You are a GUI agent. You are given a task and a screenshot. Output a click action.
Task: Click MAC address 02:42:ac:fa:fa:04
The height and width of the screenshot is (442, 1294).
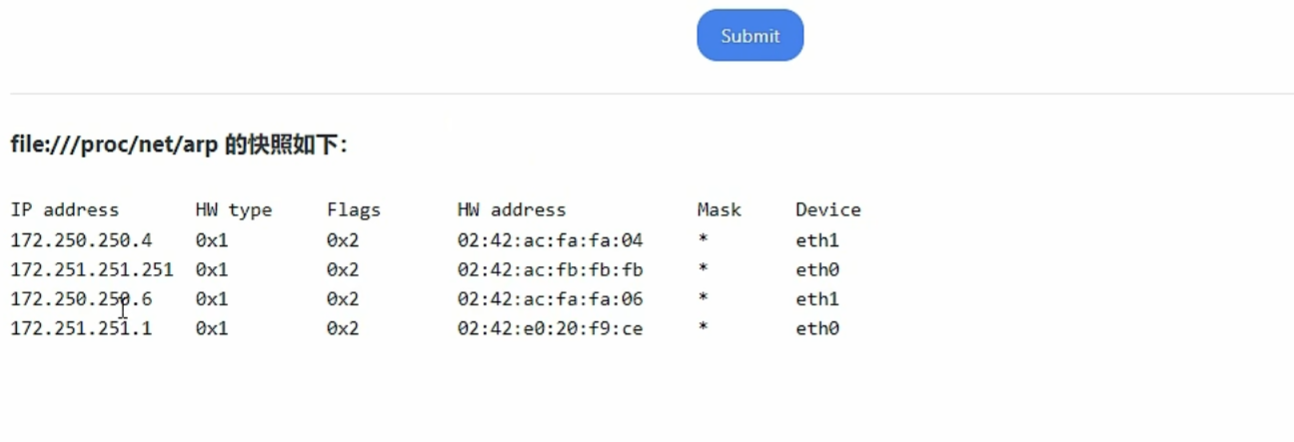(550, 240)
